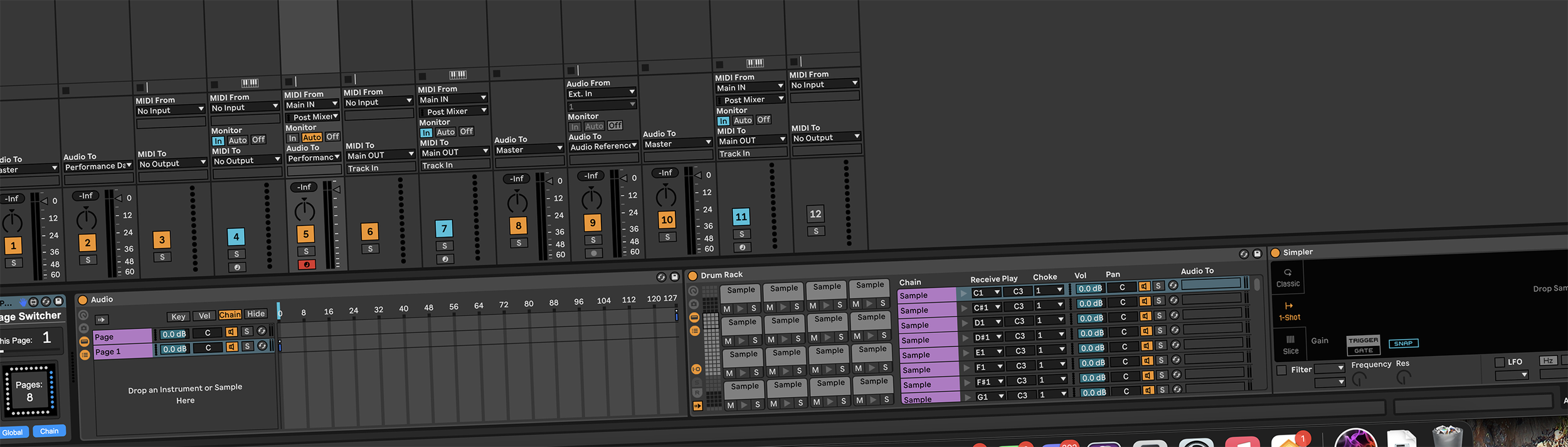Select Simpler Classic mode
Viewport: 1568px width, 447px height.
[1288, 278]
